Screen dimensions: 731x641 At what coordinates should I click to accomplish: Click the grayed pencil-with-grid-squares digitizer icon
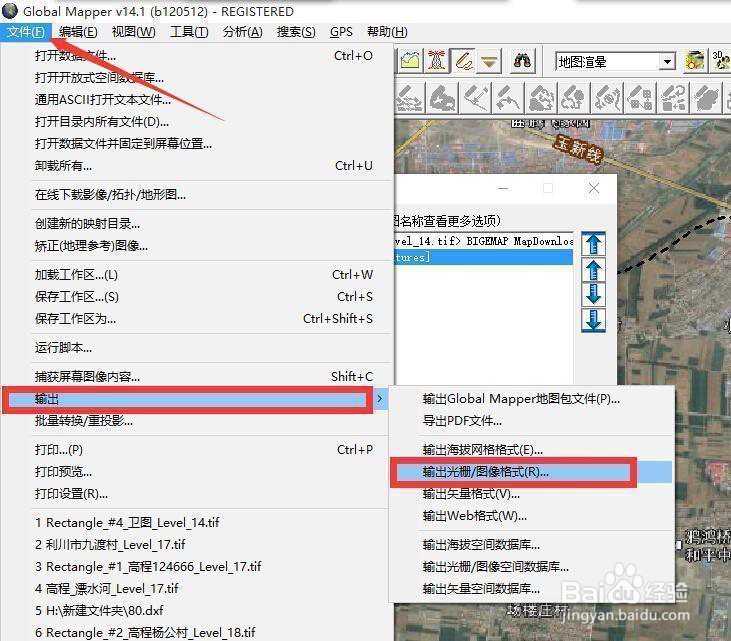pyautogui.click(x=641, y=98)
